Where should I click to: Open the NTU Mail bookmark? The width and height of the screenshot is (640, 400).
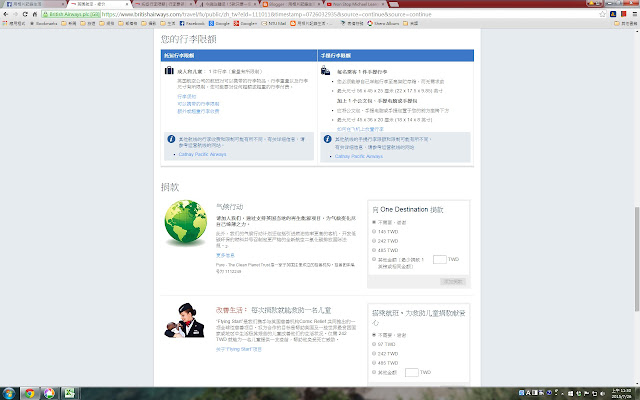point(273,23)
